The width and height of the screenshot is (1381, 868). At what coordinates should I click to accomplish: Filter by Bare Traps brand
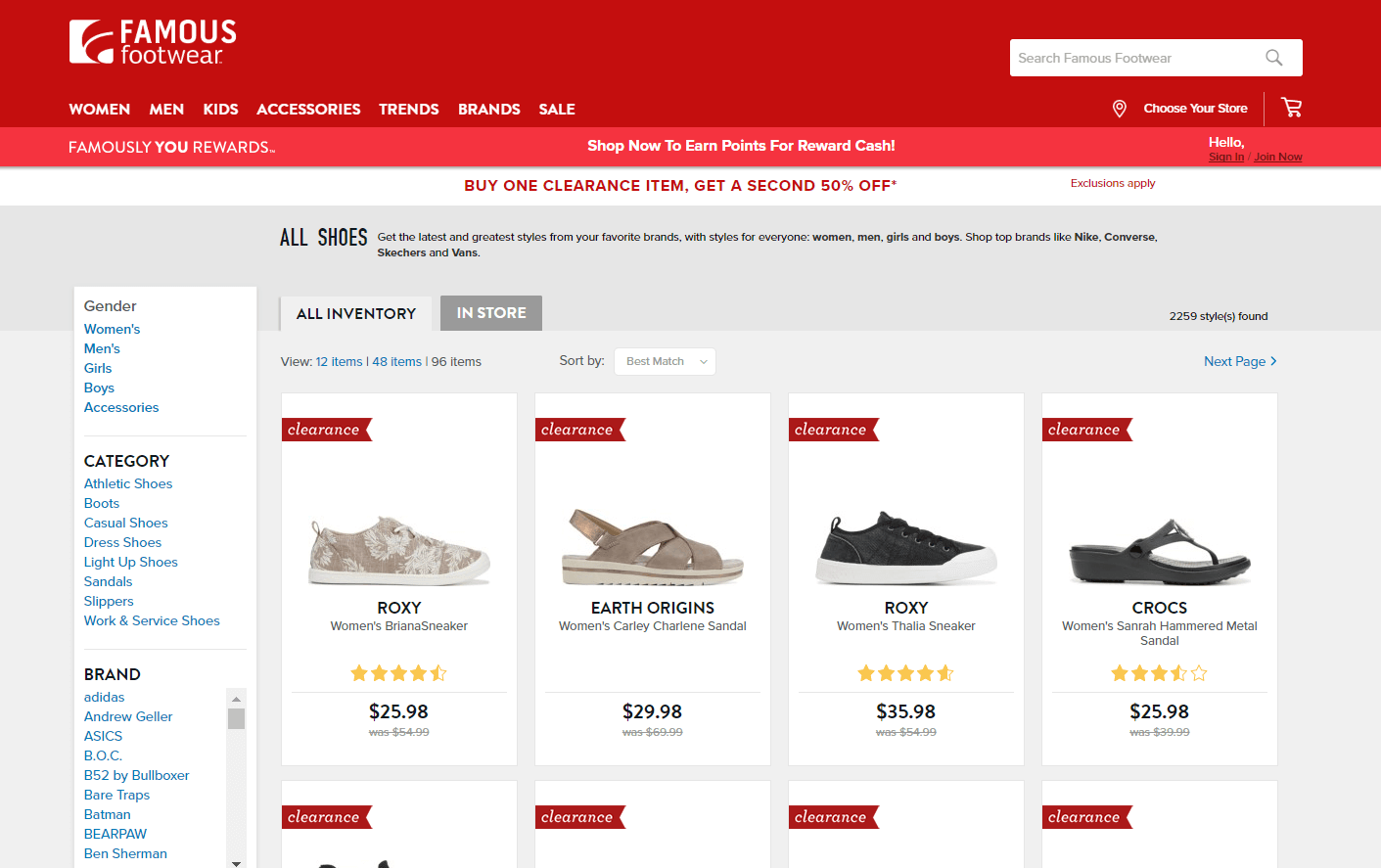(116, 795)
